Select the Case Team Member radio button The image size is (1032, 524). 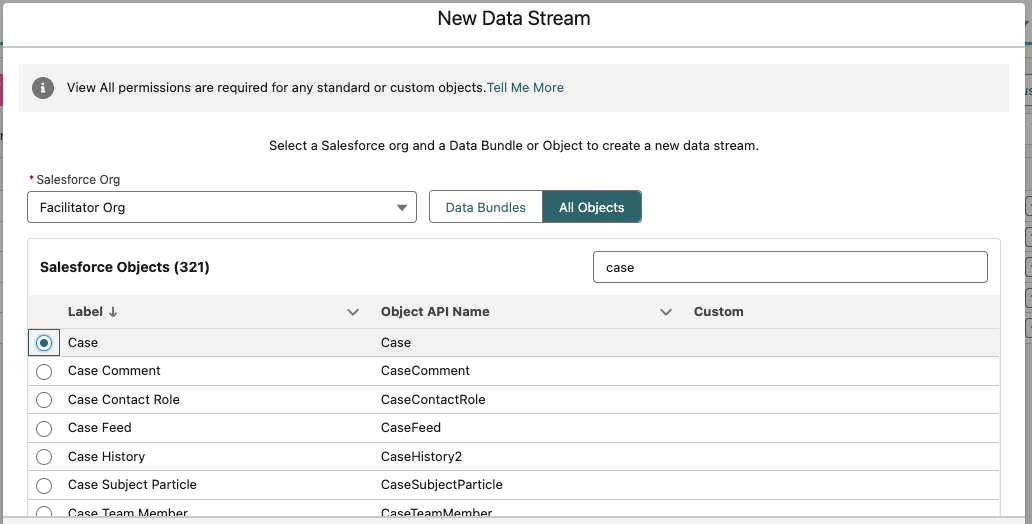coord(44,513)
